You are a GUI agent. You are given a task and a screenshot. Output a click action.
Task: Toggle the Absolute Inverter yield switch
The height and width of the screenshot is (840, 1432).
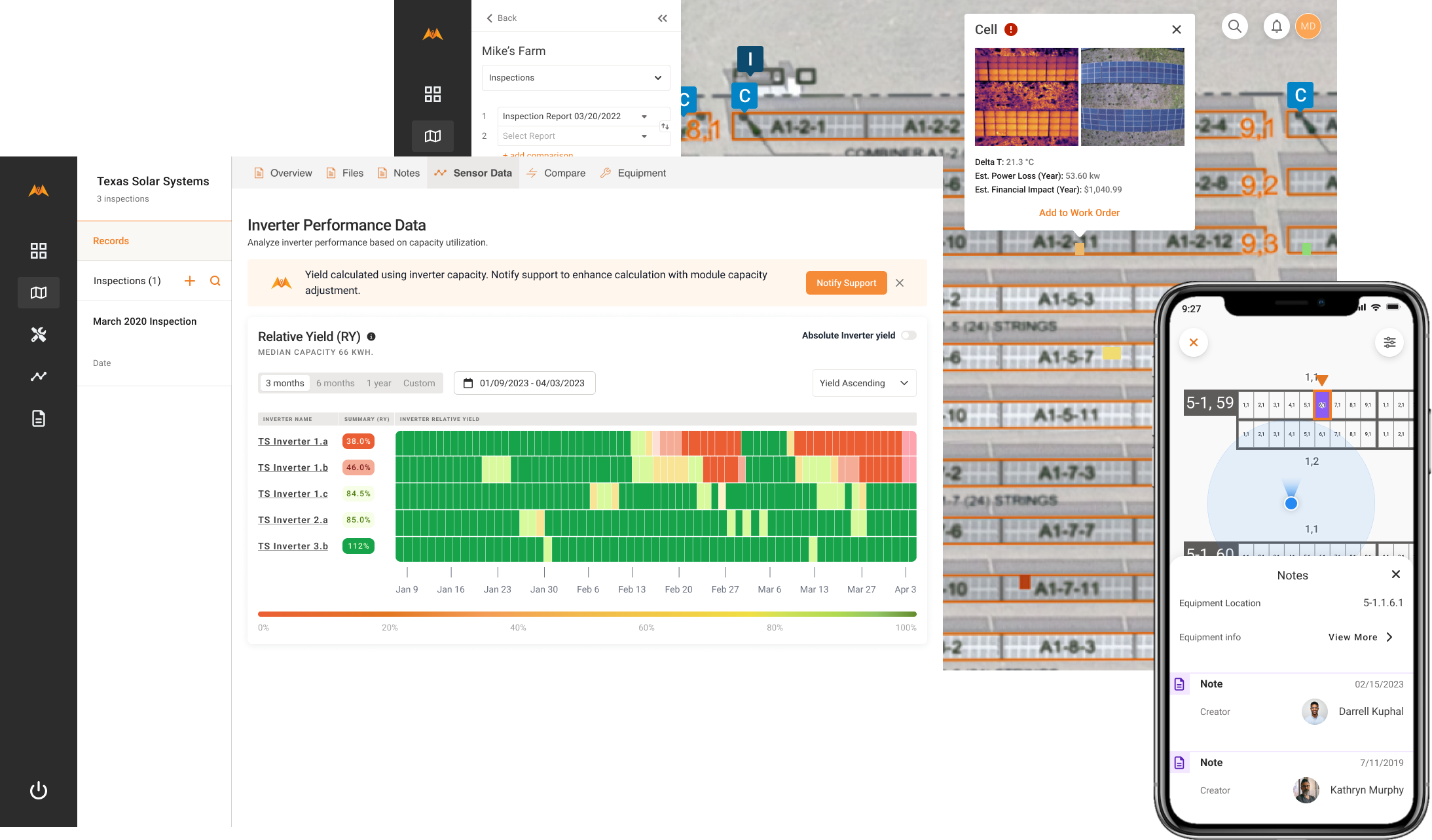(908, 335)
